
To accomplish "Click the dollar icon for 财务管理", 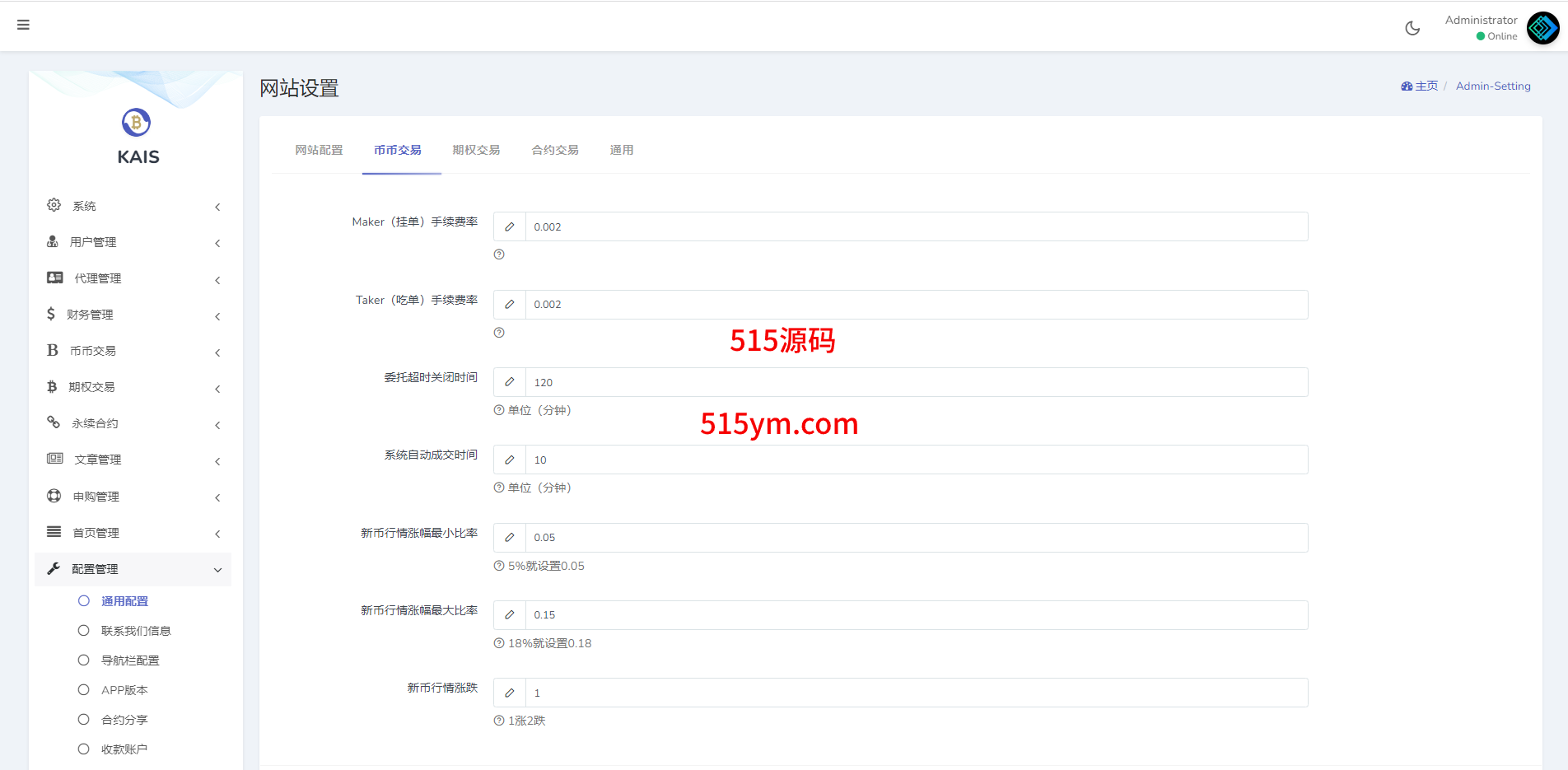I will coord(51,314).
